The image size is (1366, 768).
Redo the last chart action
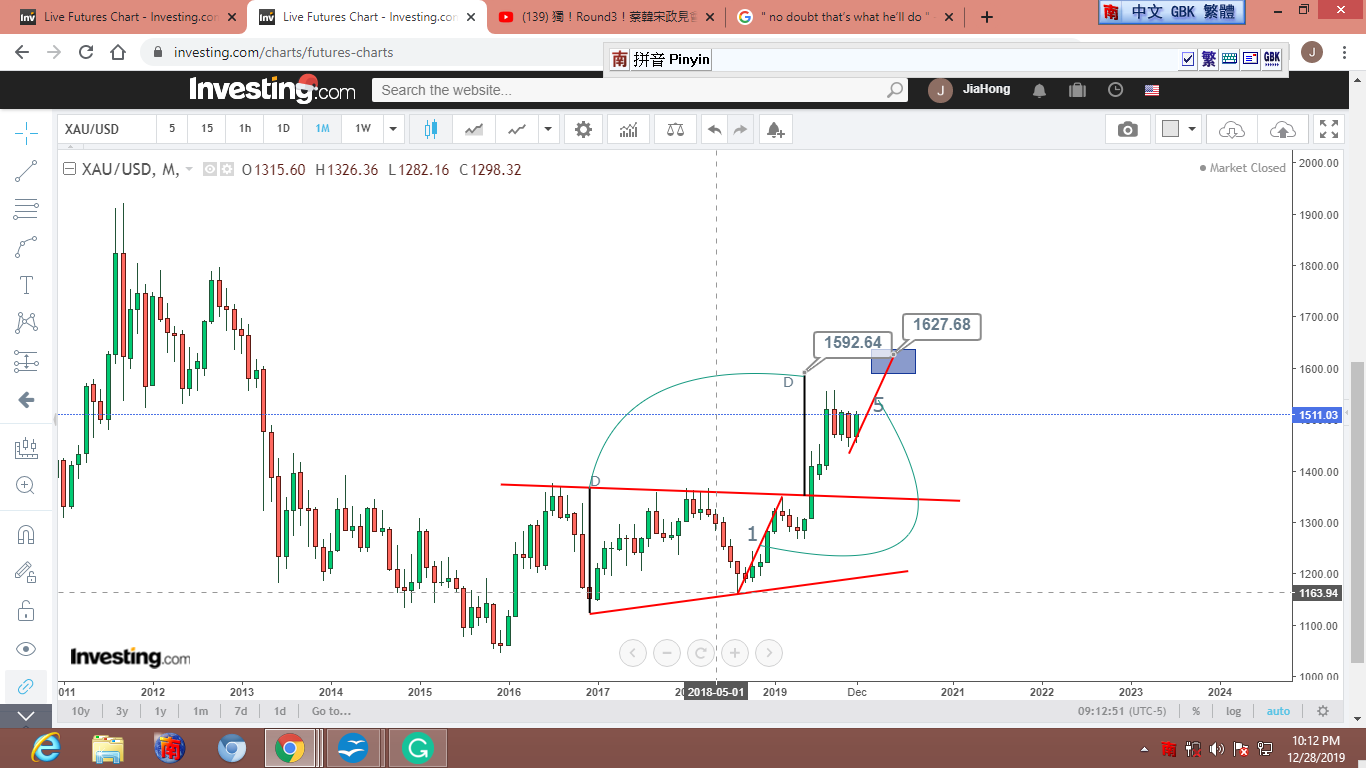[x=741, y=129]
